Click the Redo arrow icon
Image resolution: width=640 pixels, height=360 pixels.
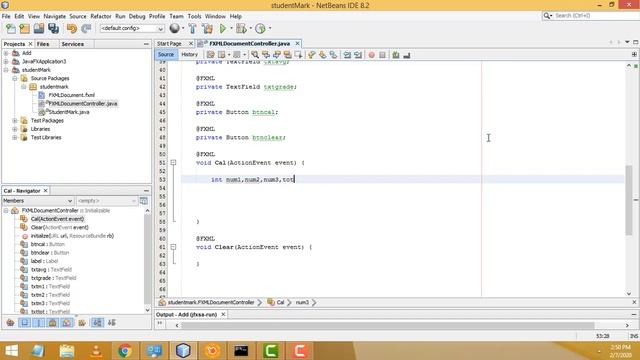[x=86, y=28]
